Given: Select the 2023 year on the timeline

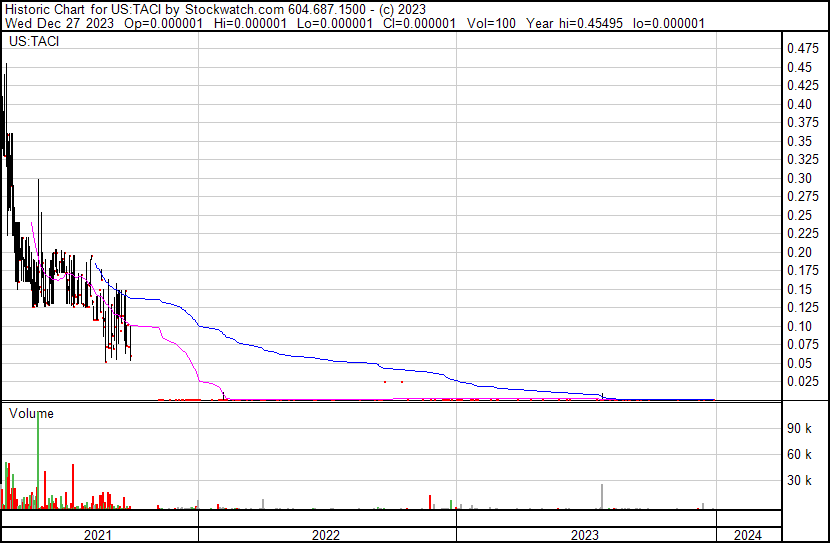Looking at the screenshot, I should (584, 535).
